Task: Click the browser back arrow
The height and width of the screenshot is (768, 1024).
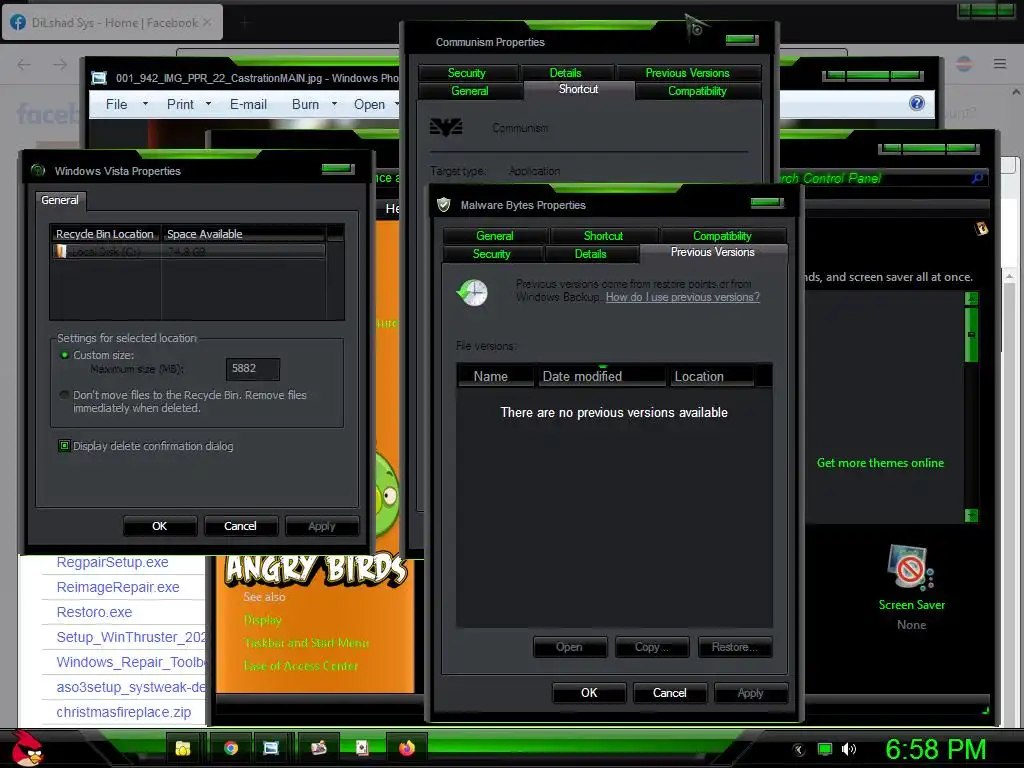Action: click(x=24, y=64)
